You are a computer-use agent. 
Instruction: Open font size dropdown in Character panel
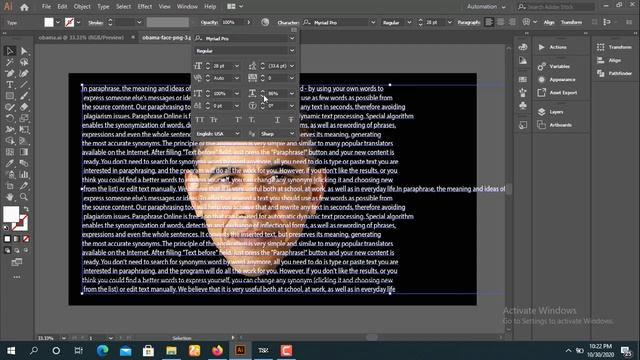(237, 66)
